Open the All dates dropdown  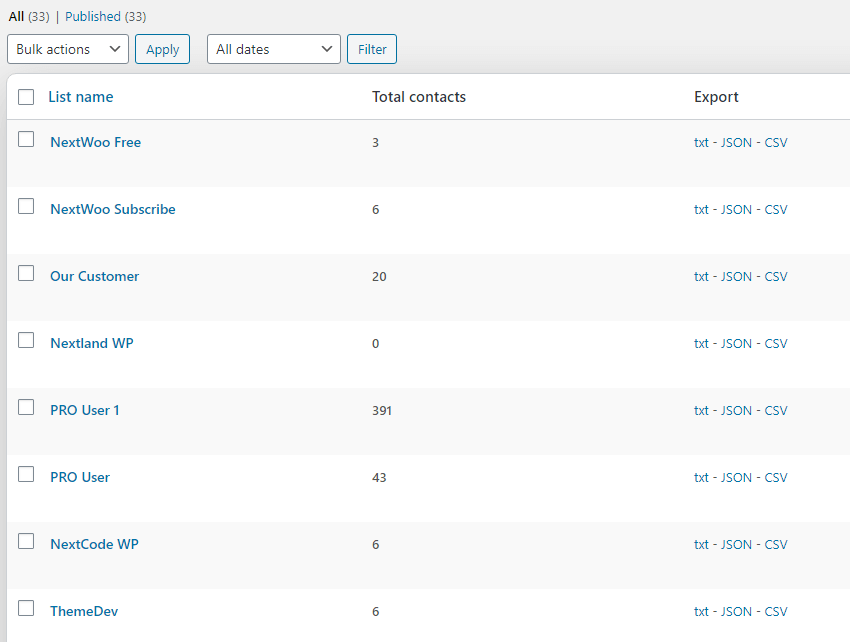[x=274, y=49]
